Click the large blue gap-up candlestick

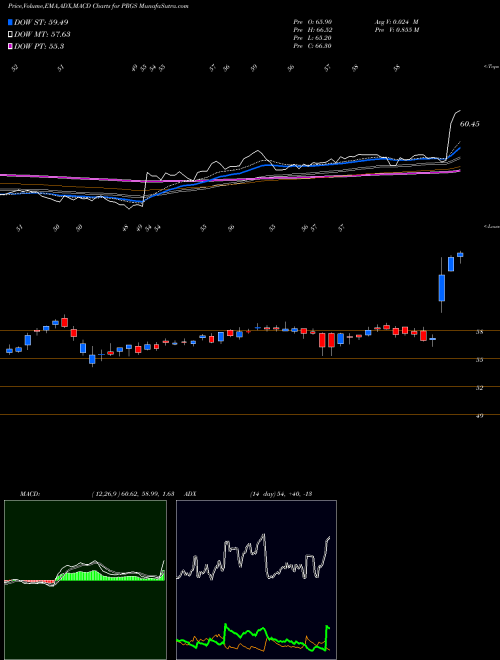point(441,287)
